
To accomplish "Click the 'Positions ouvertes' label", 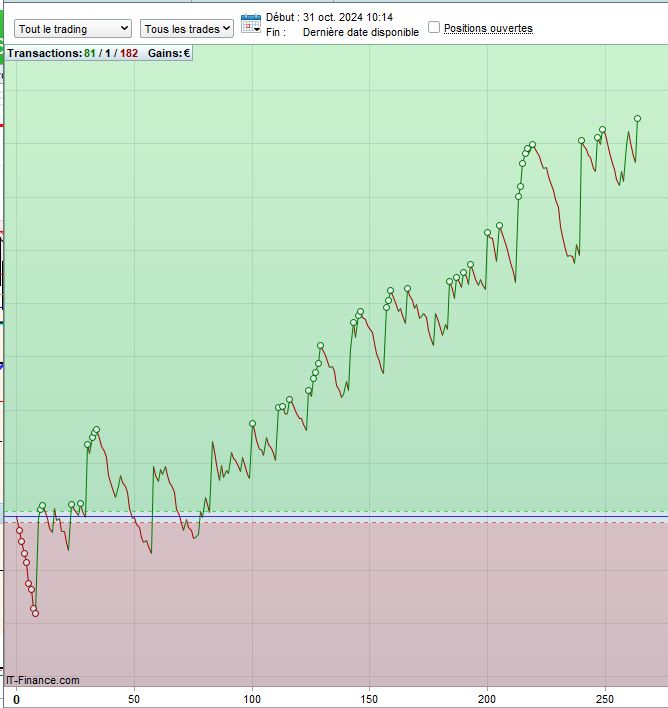I will point(488,28).
